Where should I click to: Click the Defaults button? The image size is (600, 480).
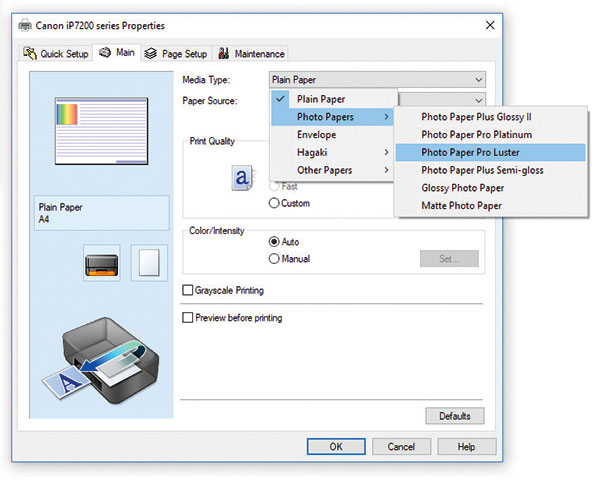455,416
